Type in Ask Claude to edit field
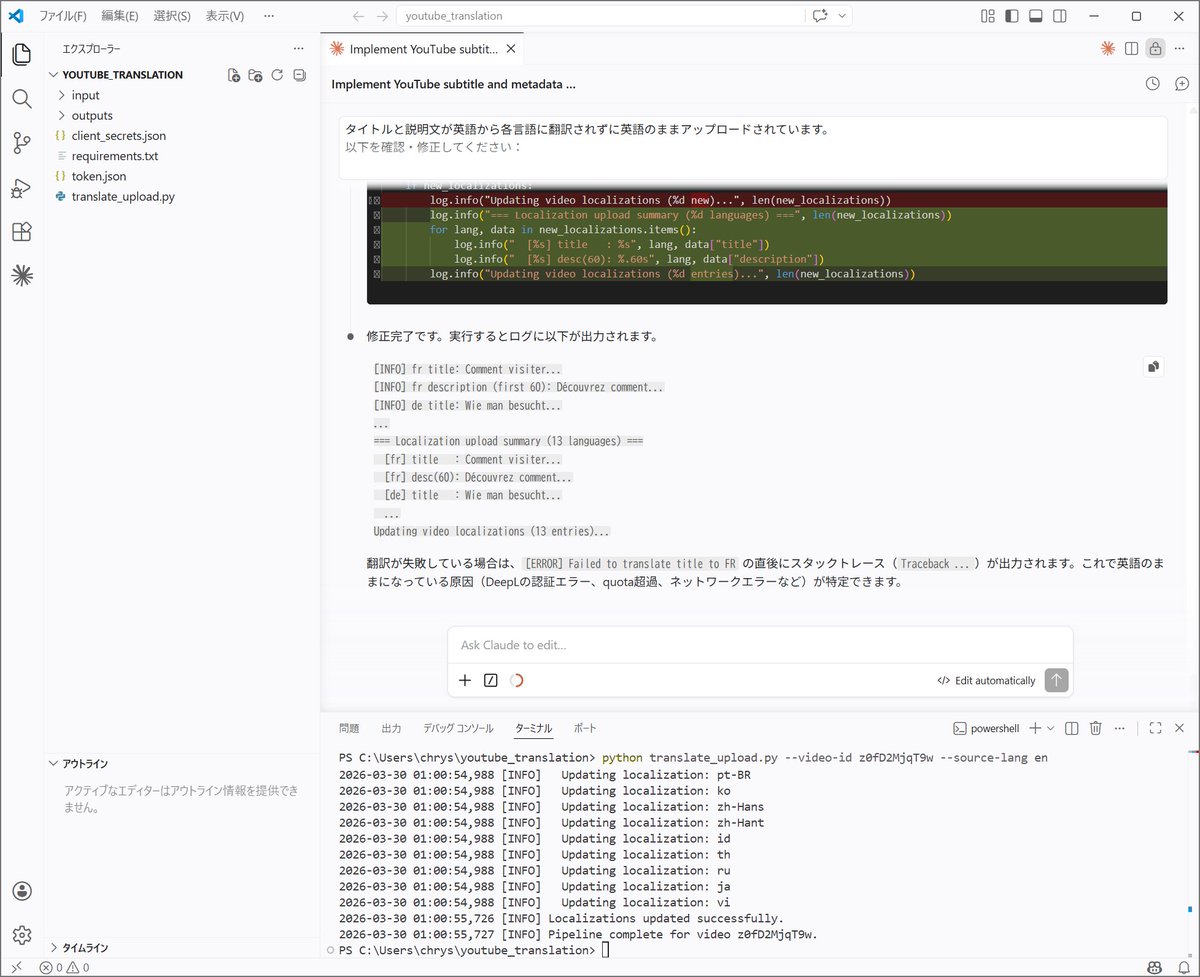 tap(760, 646)
